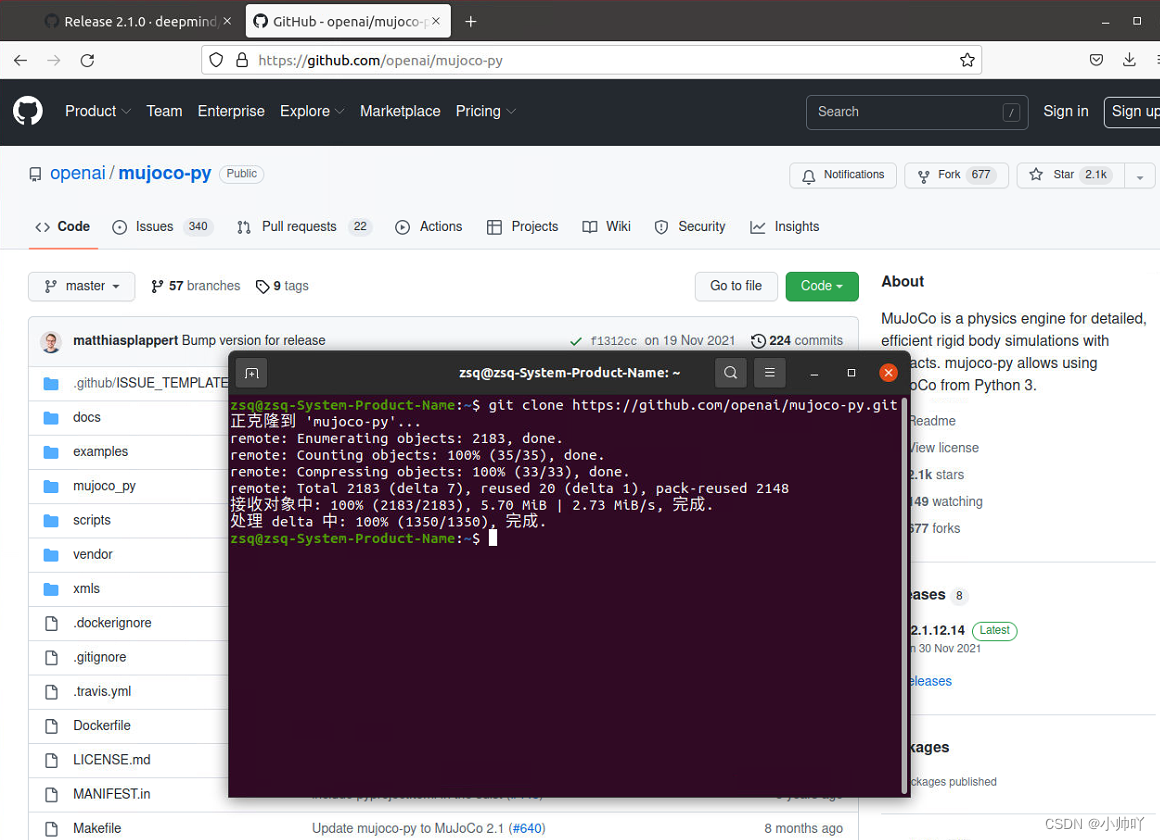Open a new browser tab with plus icon
The image size is (1160, 840).
(471, 21)
